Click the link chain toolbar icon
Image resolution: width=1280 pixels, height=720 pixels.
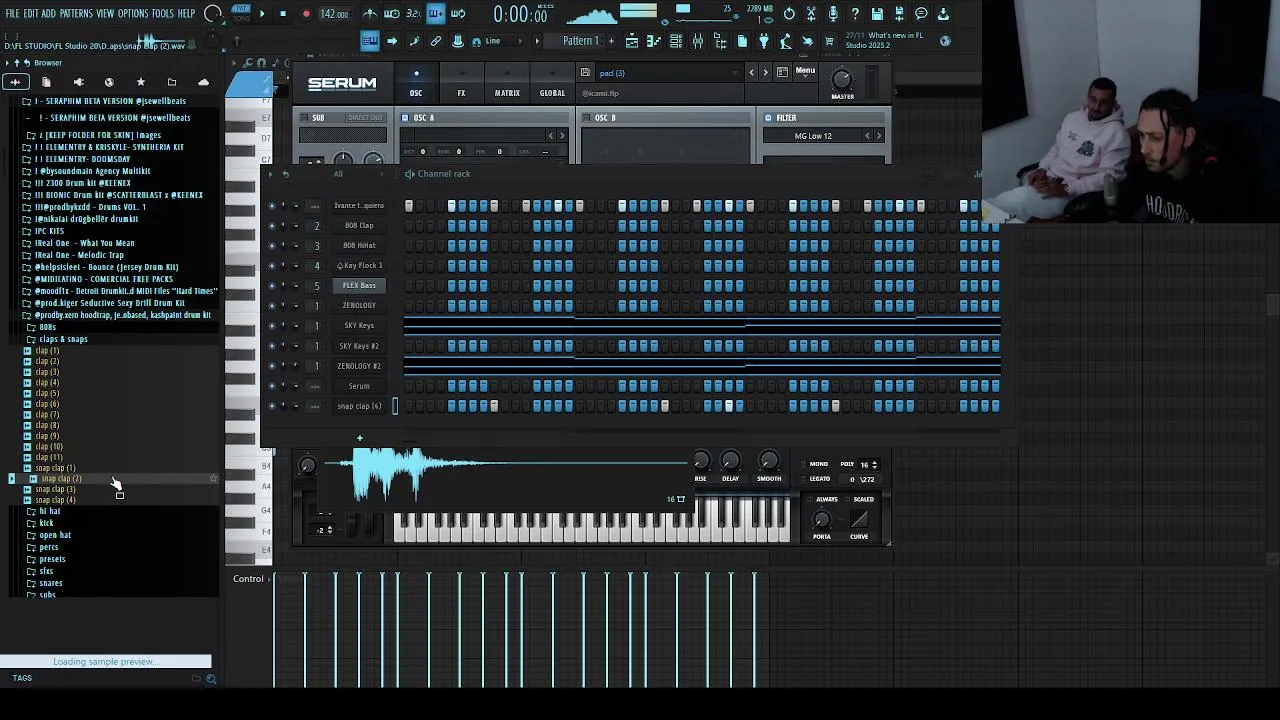click(x=436, y=41)
